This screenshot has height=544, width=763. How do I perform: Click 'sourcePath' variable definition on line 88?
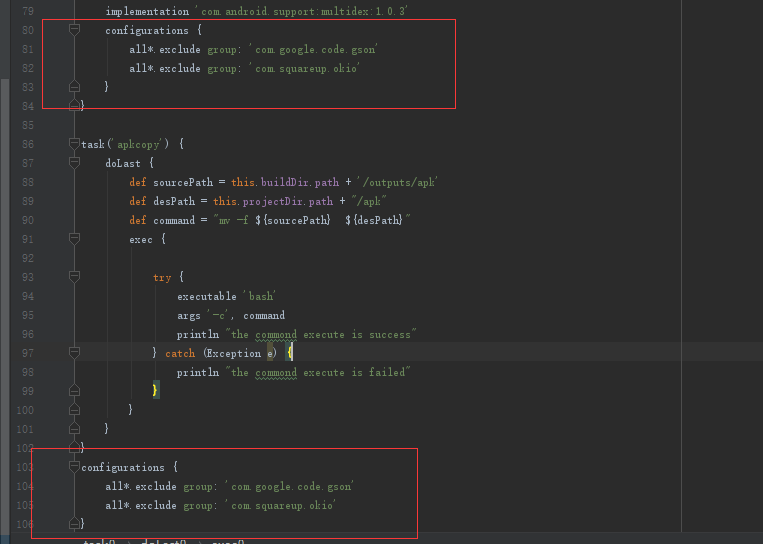tap(183, 182)
